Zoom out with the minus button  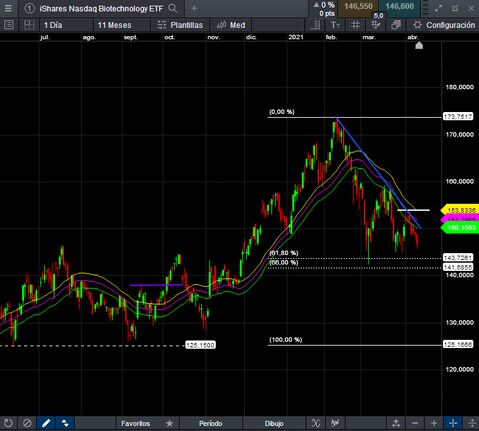click(415, 423)
